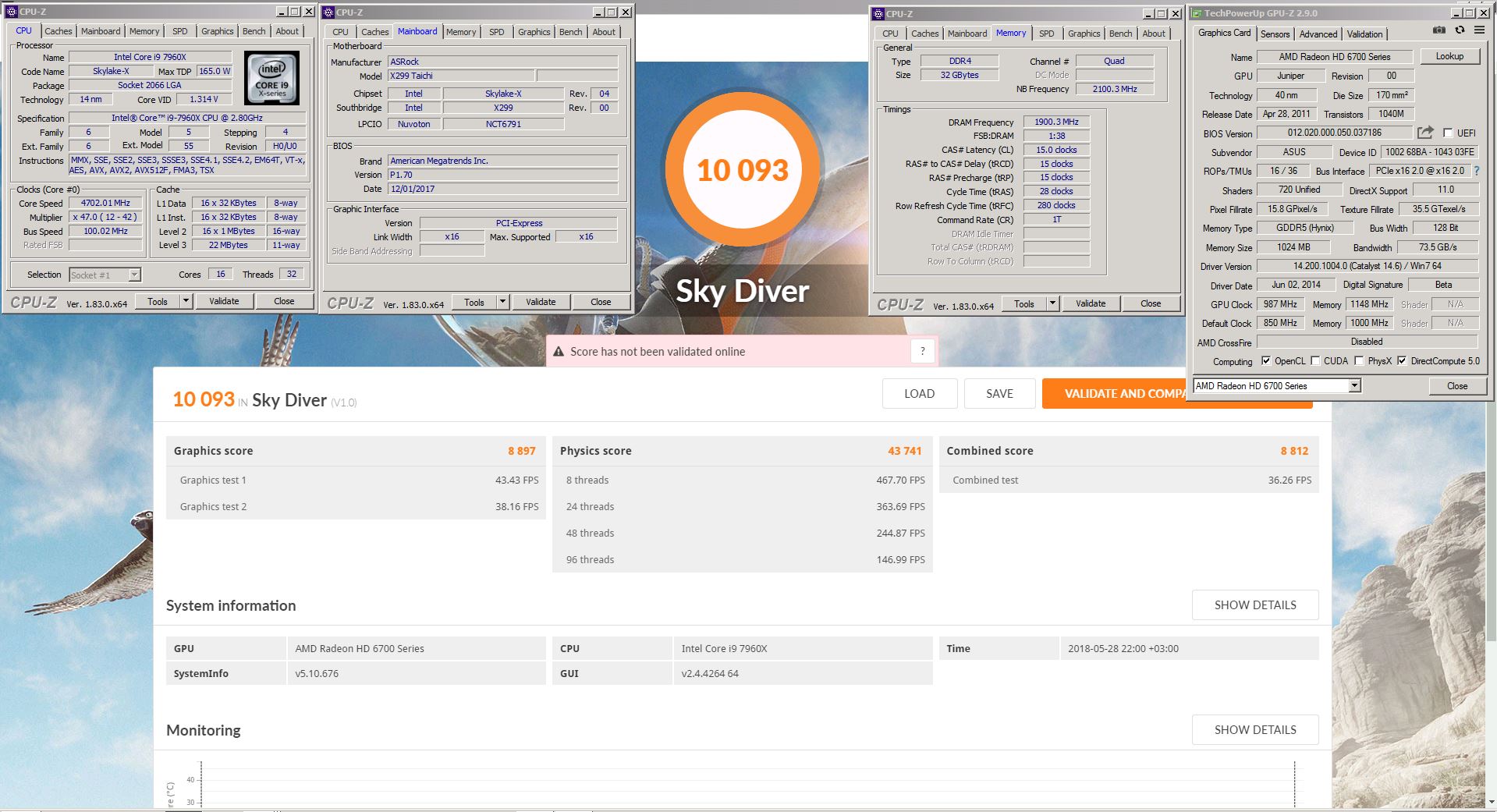Click the Memory-tab CPU-Z window title icon
Screen dimensions: 1497x812
coord(878,13)
